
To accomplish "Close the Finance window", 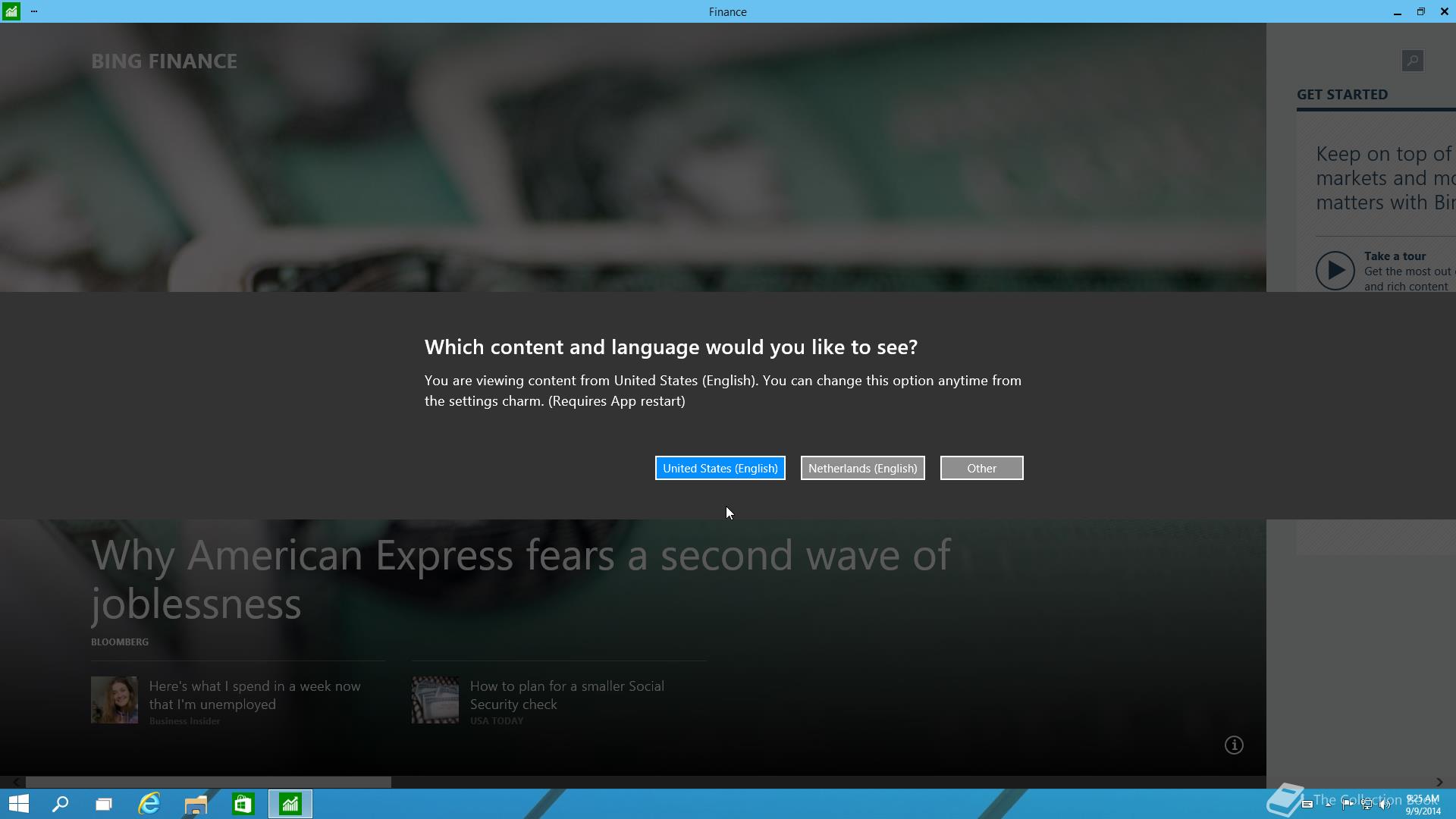I will coord(1444,12).
